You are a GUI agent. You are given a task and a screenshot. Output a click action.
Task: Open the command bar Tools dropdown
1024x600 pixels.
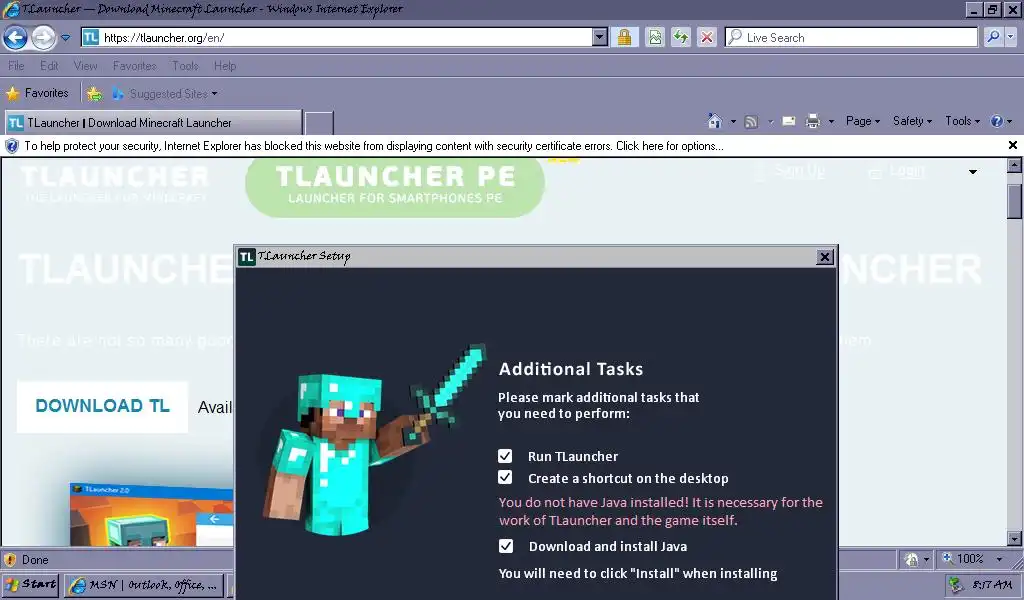point(963,121)
